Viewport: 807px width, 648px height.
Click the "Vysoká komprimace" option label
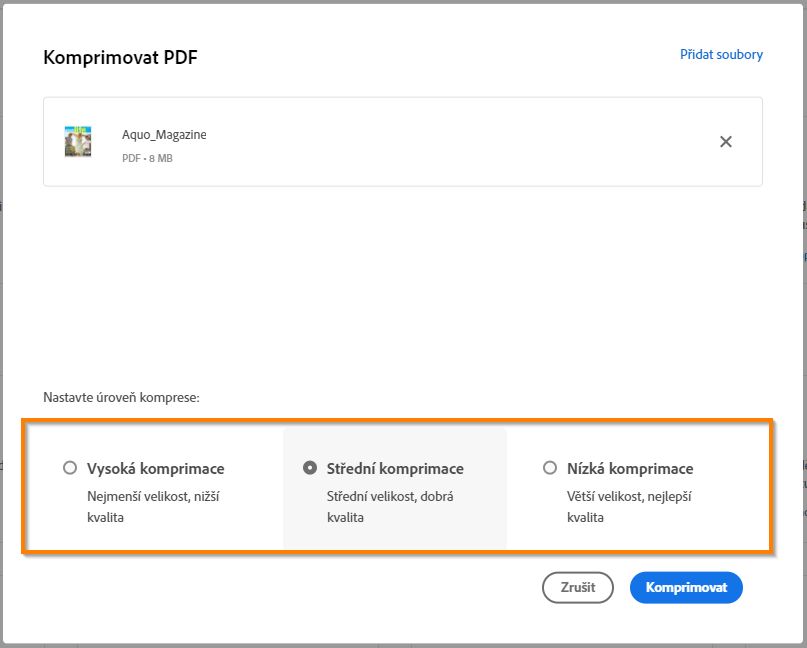[155, 468]
